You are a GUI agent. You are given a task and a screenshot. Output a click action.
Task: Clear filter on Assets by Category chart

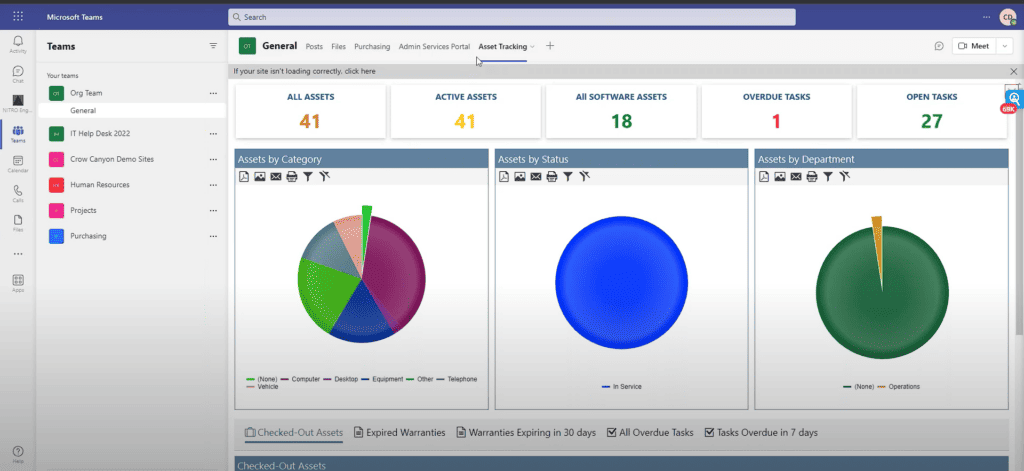pos(325,177)
